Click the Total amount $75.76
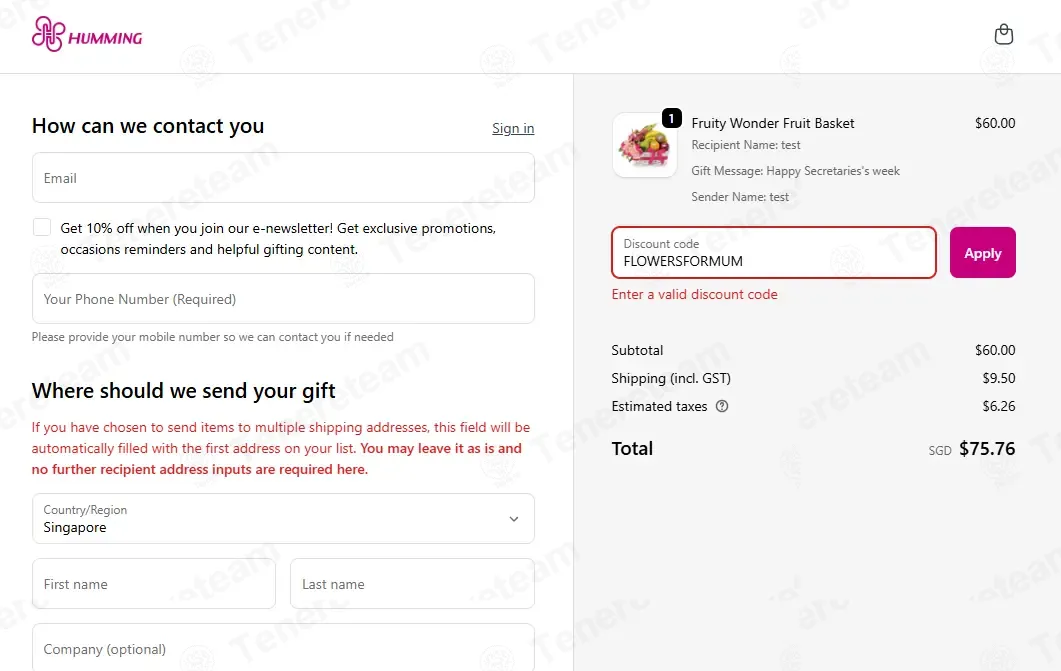The image size is (1061, 671). point(987,448)
